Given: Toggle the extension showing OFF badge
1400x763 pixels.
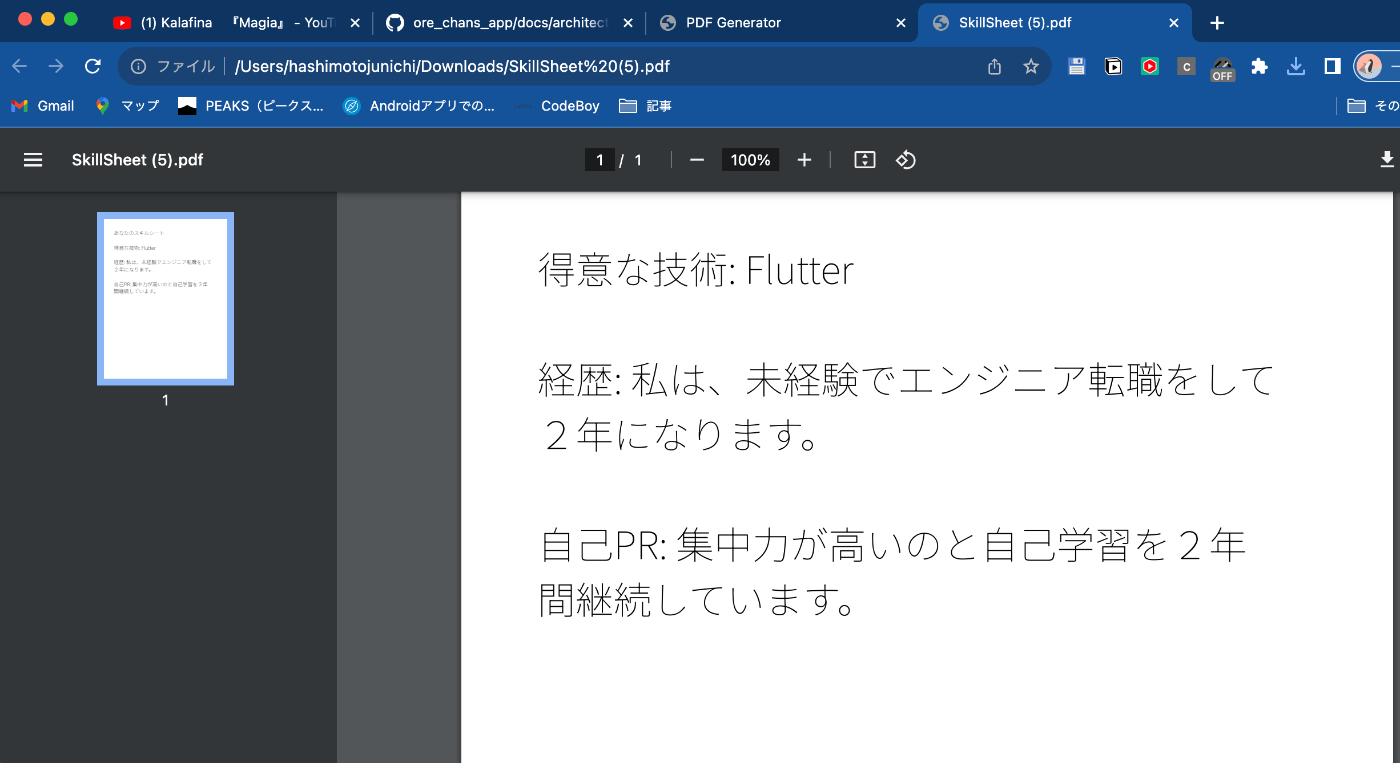Looking at the screenshot, I should [x=1222, y=68].
